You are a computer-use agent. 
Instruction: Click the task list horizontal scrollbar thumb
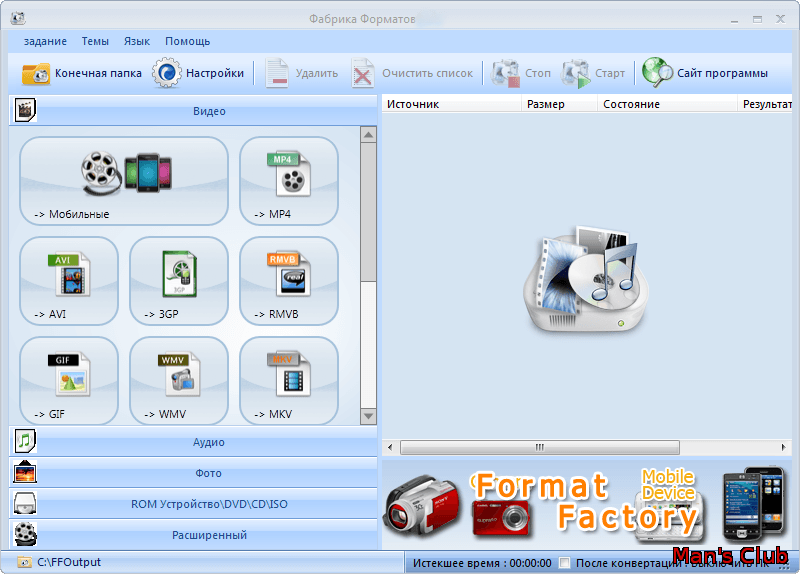540,447
